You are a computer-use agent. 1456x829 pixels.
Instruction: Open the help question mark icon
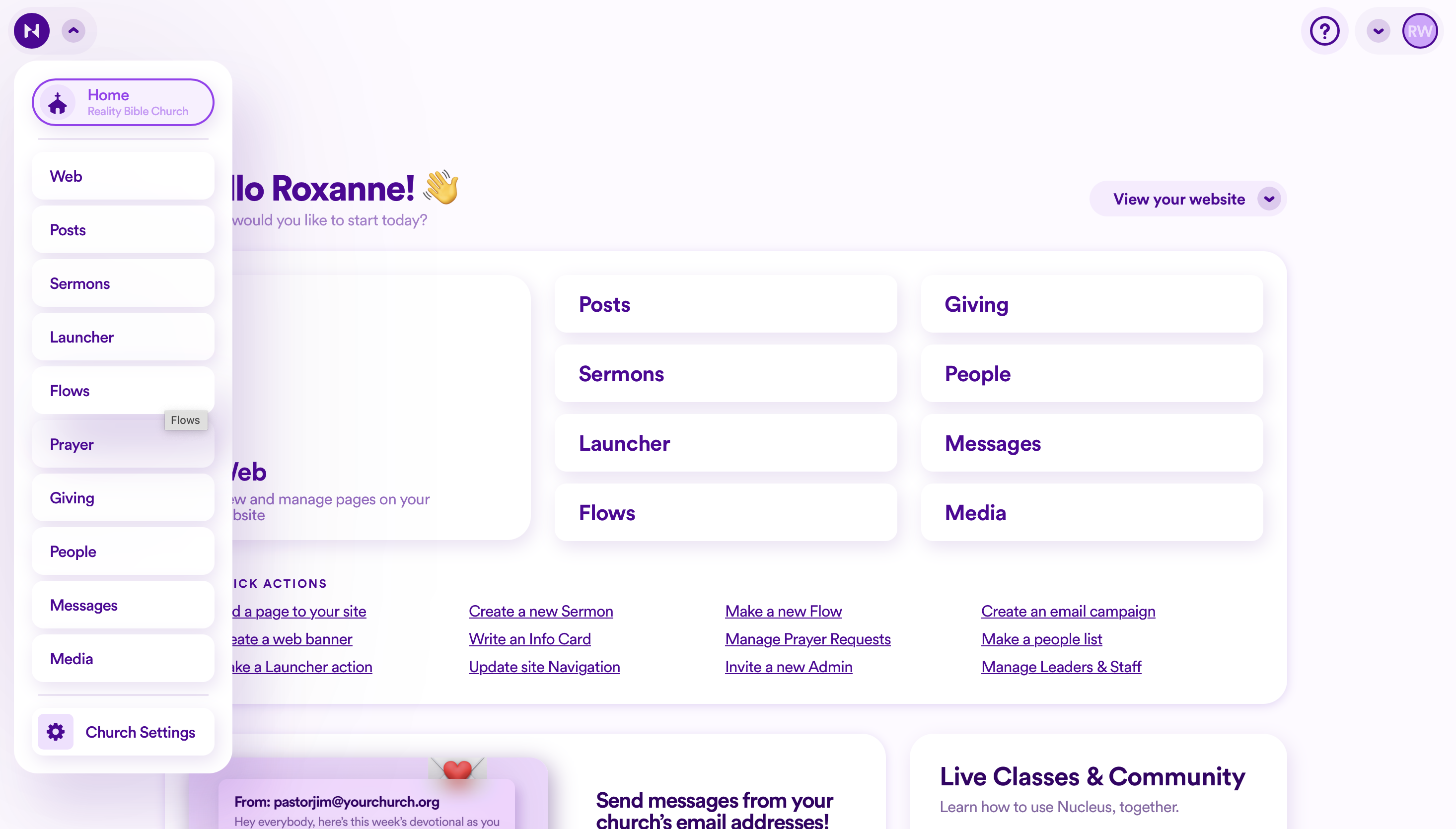coord(1324,31)
